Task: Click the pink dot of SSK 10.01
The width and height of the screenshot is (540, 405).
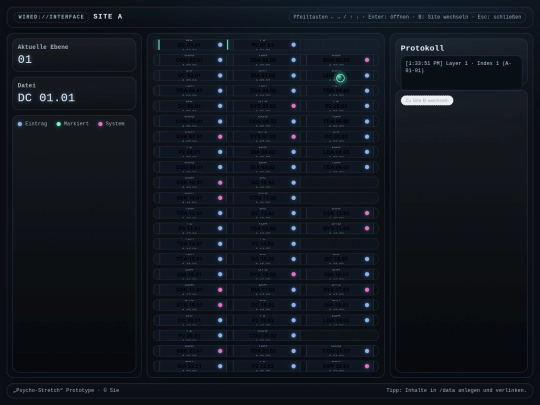Action: coord(220,183)
